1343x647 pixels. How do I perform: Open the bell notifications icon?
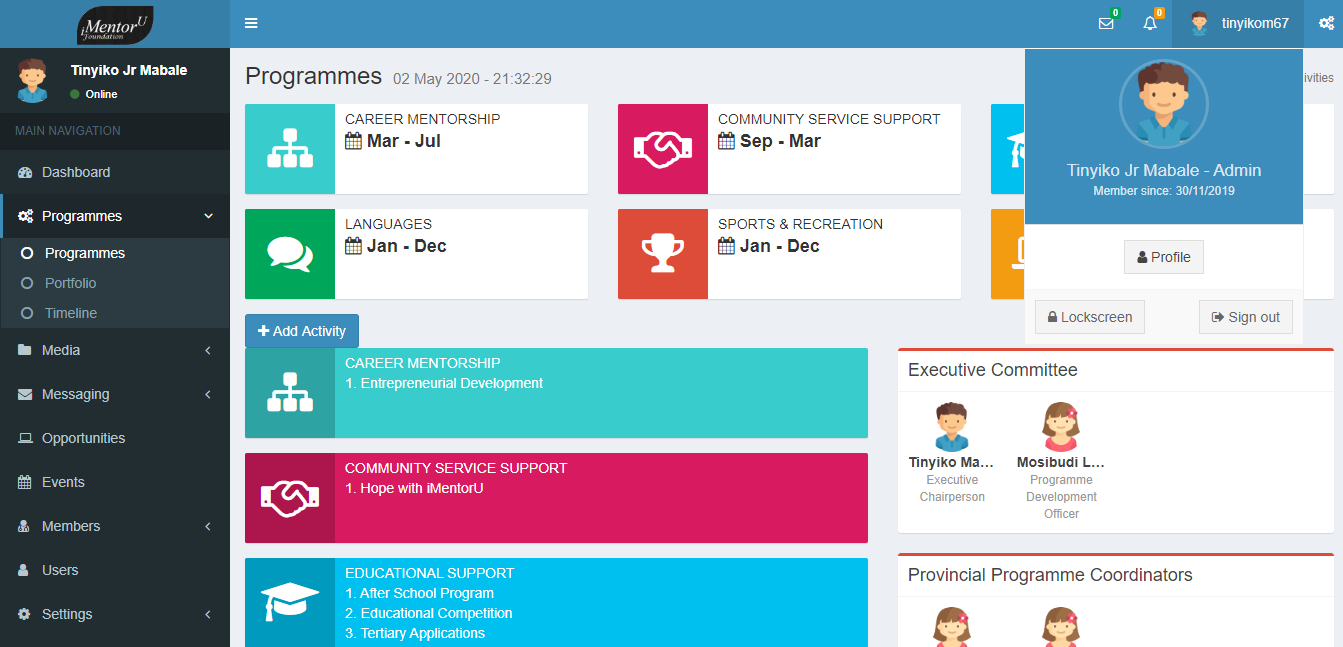(1150, 23)
